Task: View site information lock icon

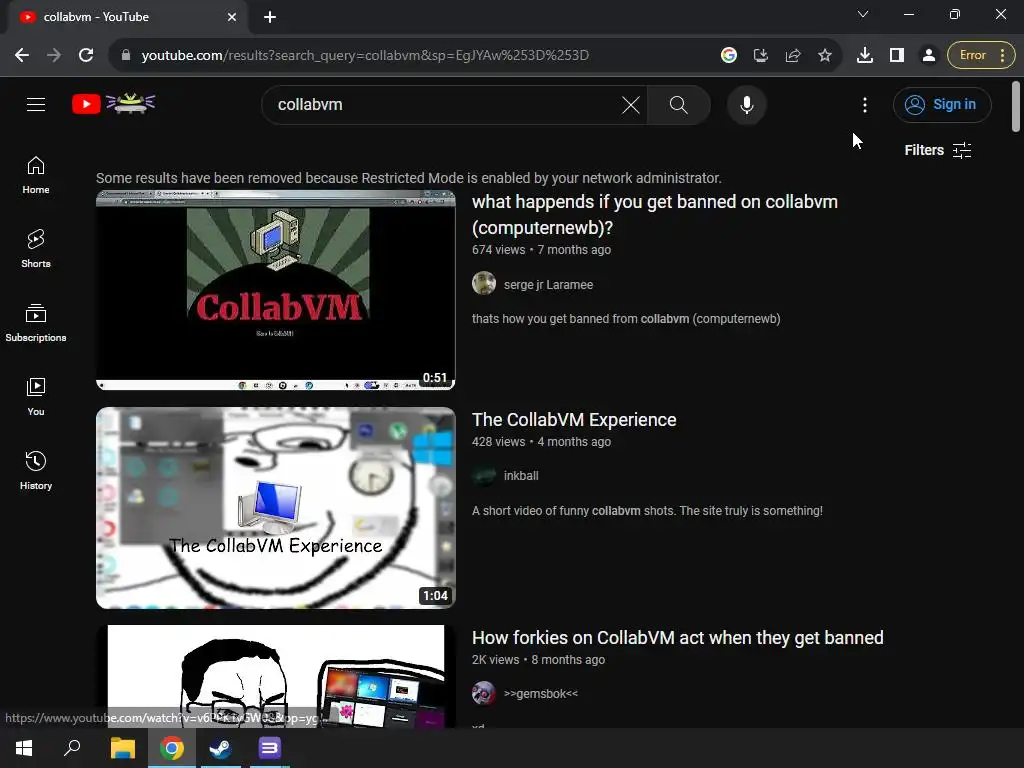Action: pos(126,55)
